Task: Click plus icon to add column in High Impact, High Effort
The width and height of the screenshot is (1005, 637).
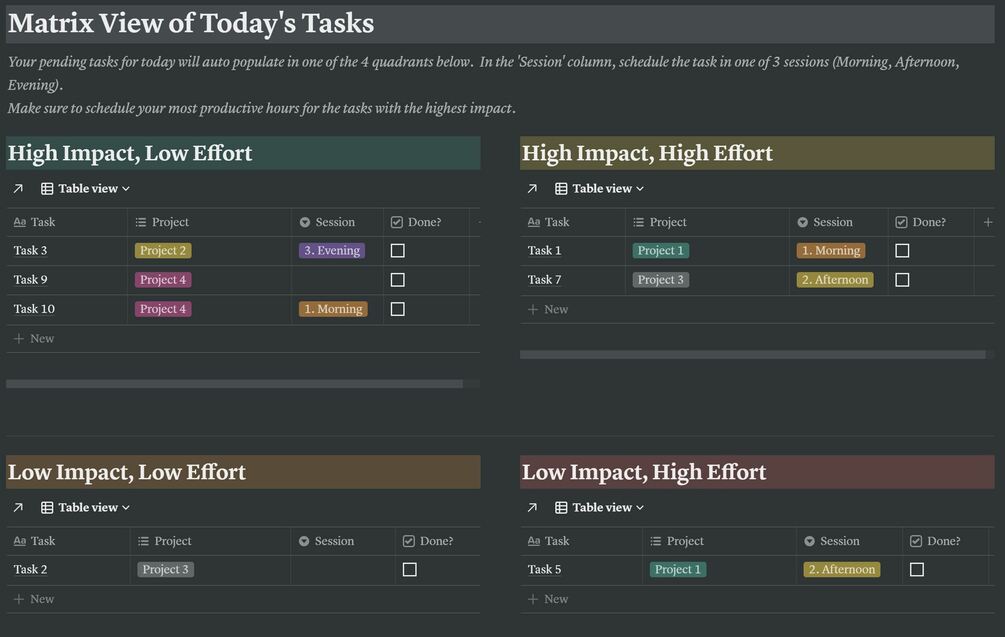Action: click(x=988, y=222)
